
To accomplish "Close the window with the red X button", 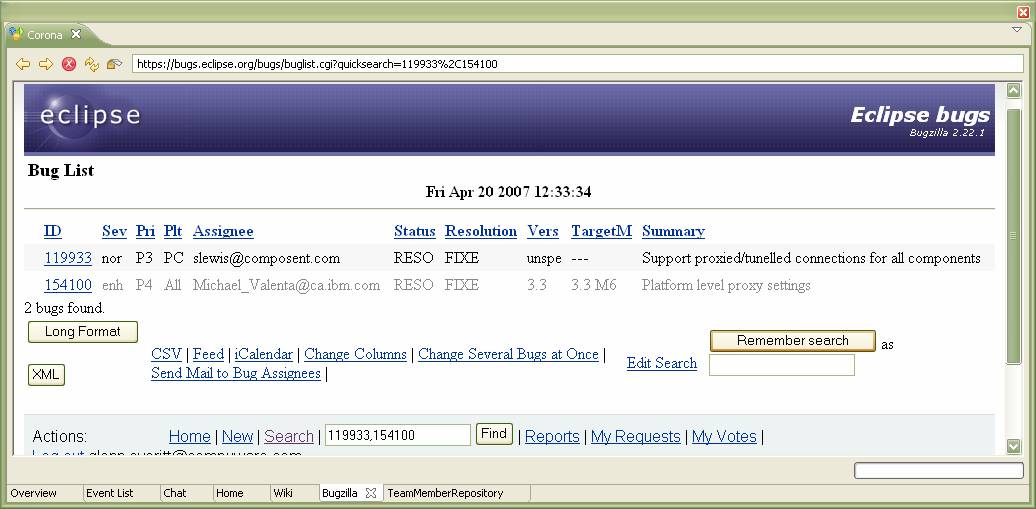I will pyautogui.click(x=1023, y=11).
